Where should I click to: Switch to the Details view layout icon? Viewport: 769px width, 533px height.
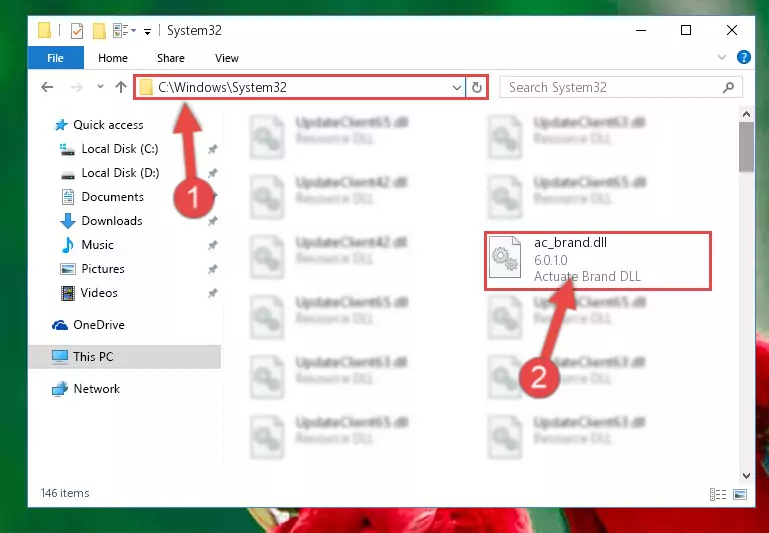coord(718,494)
